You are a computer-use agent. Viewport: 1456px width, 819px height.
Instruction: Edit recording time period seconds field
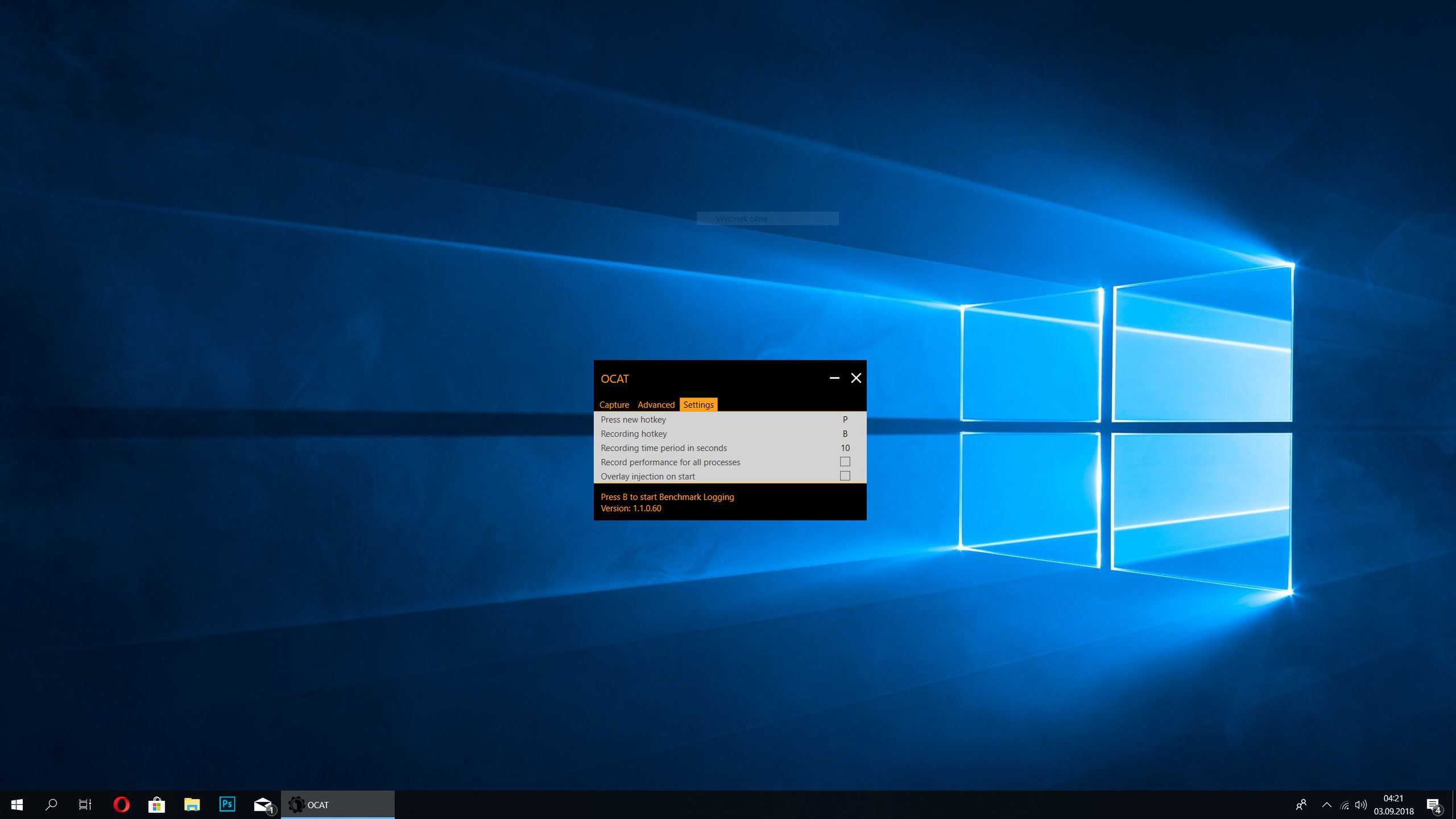click(x=845, y=448)
